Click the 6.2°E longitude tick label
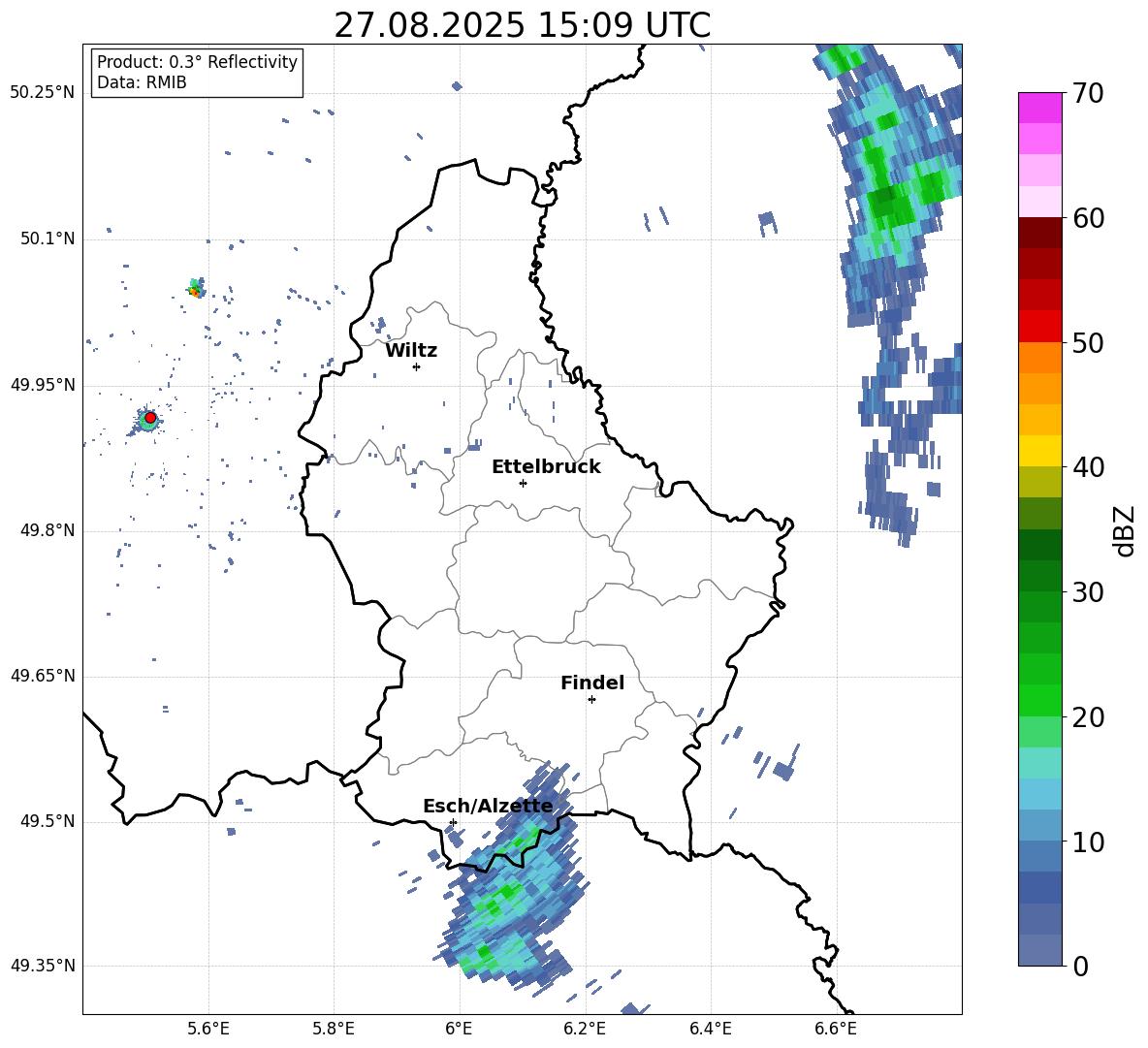 coord(585,1029)
